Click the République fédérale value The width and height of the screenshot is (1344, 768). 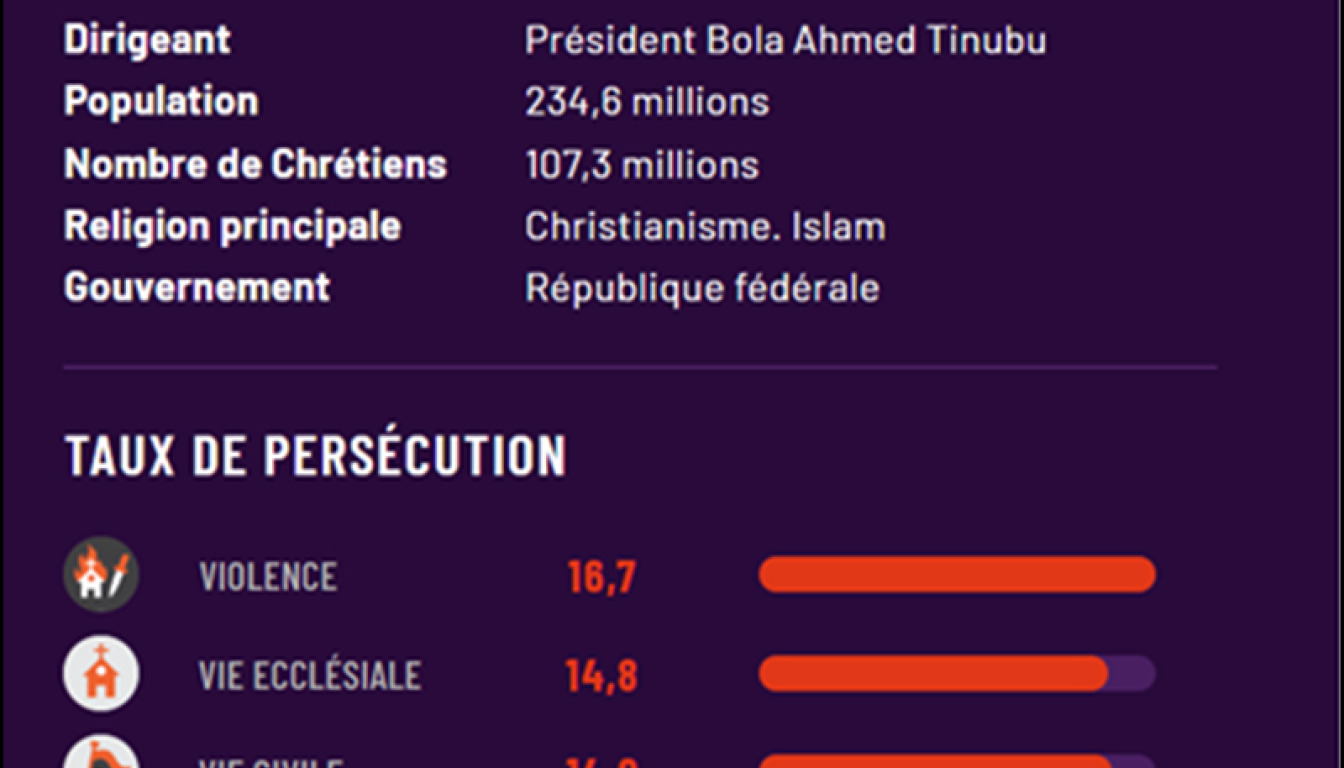click(x=702, y=288)
